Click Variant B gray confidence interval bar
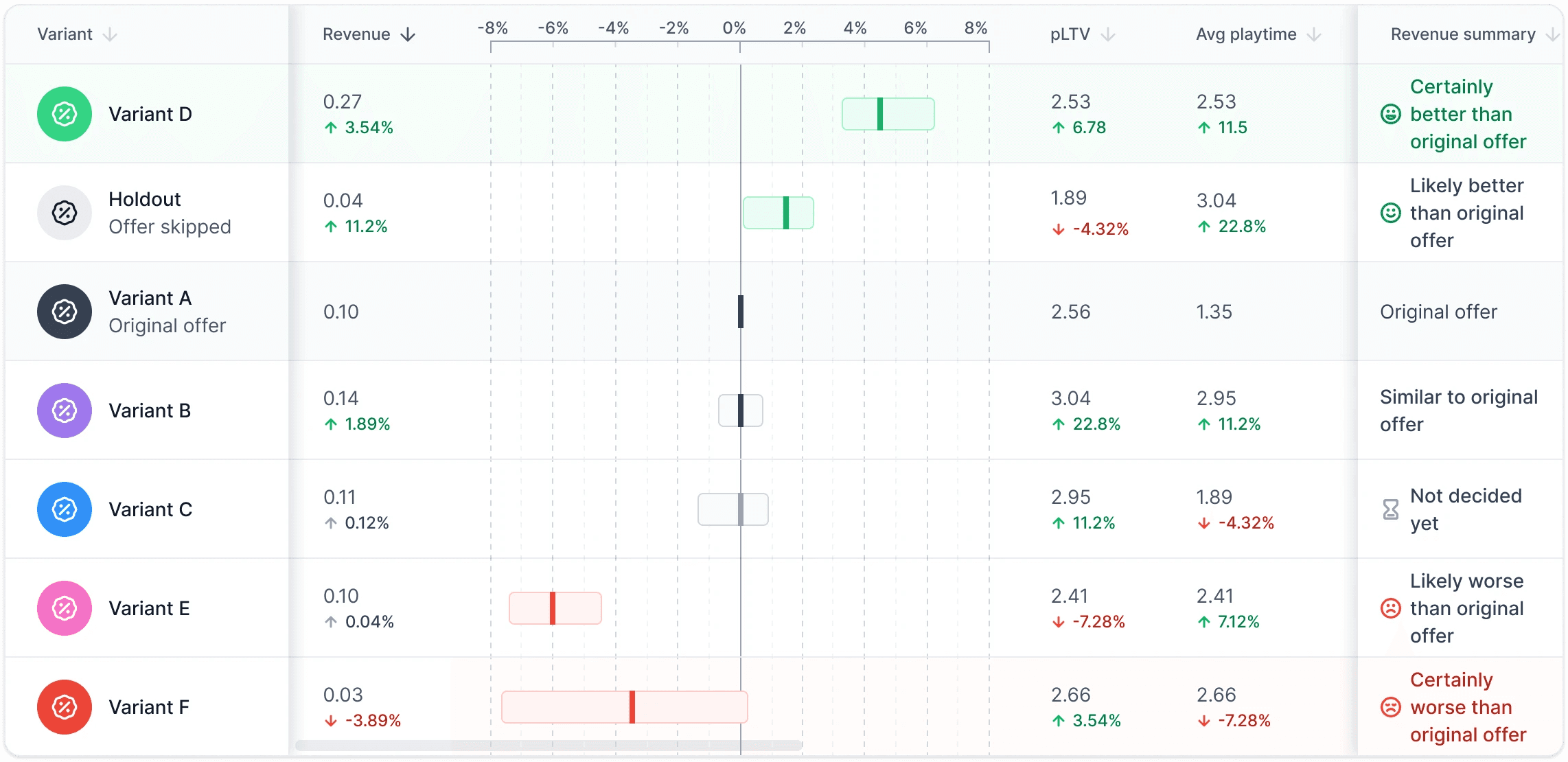The image size is (1568, 762). click(741, 411)
